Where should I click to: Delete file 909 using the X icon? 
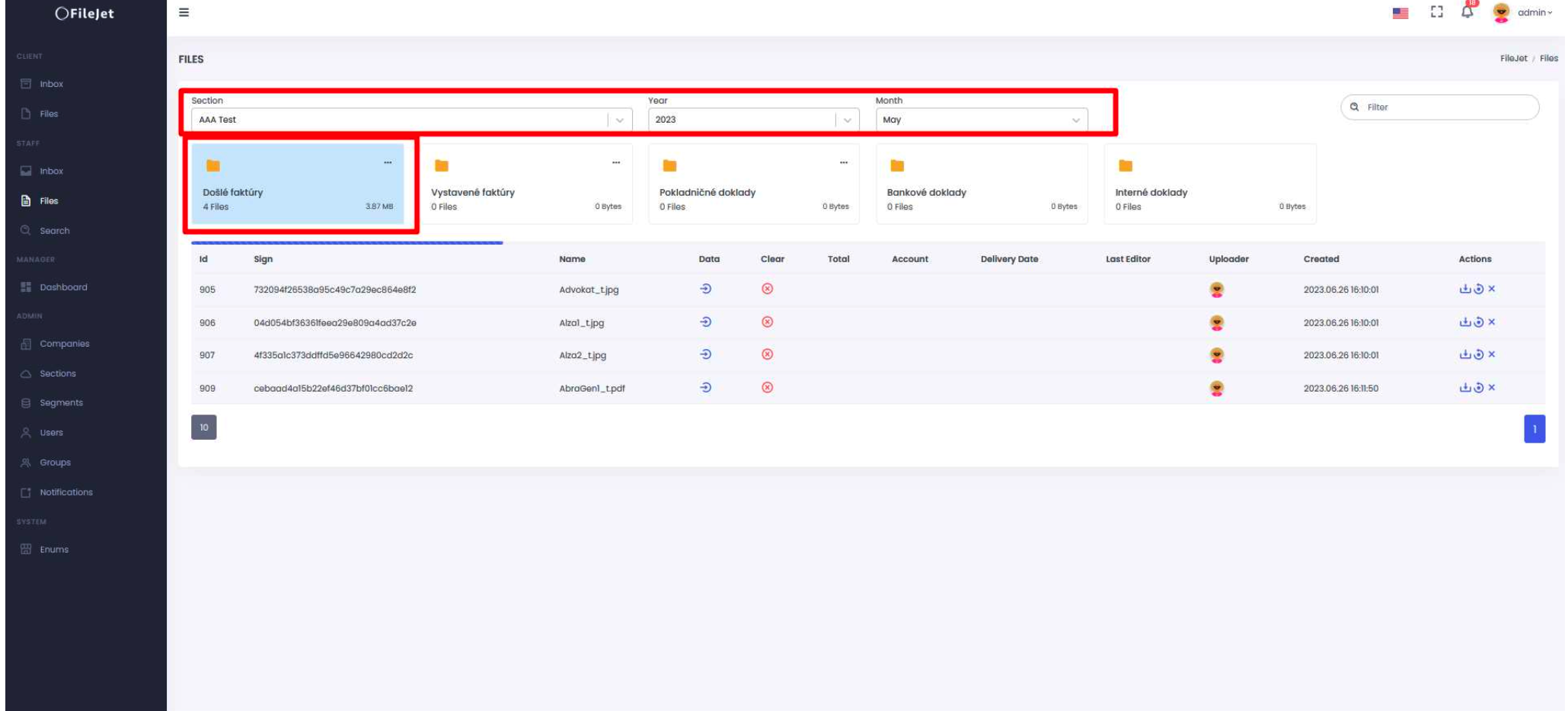click(x=1492, y=388)
